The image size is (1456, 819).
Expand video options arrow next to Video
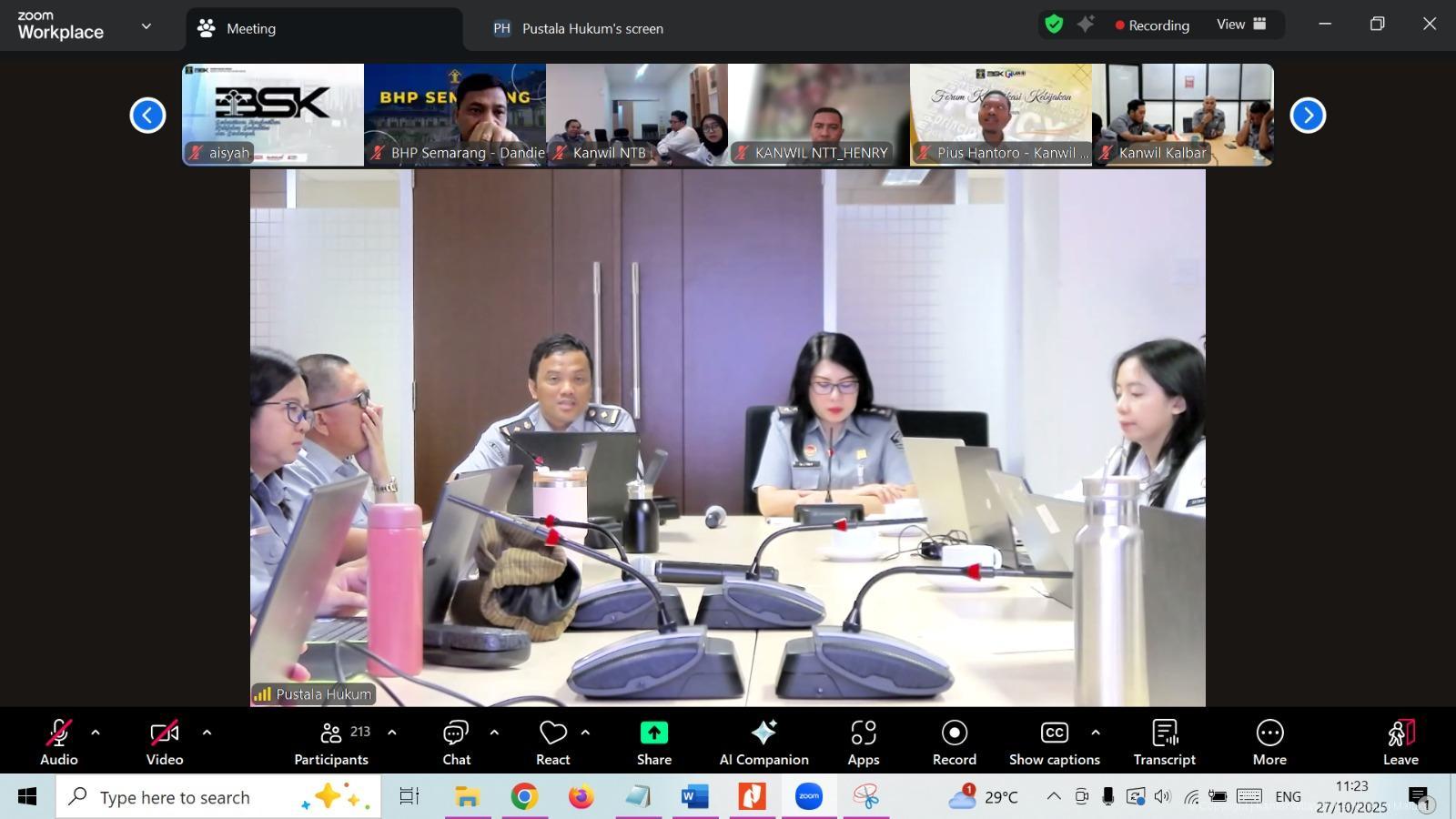tap(207, 733)
